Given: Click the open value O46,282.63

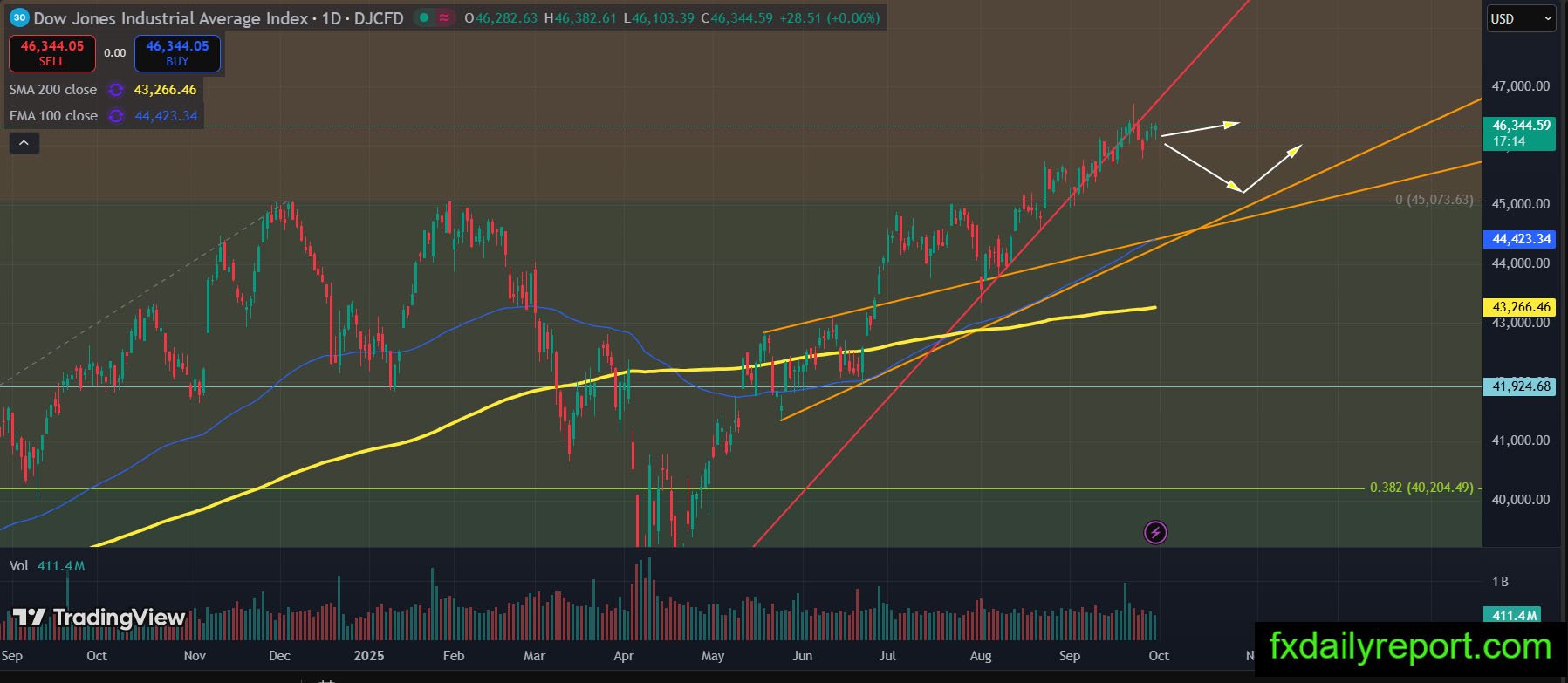Looking at the screenshot, I should click(501, 17).
